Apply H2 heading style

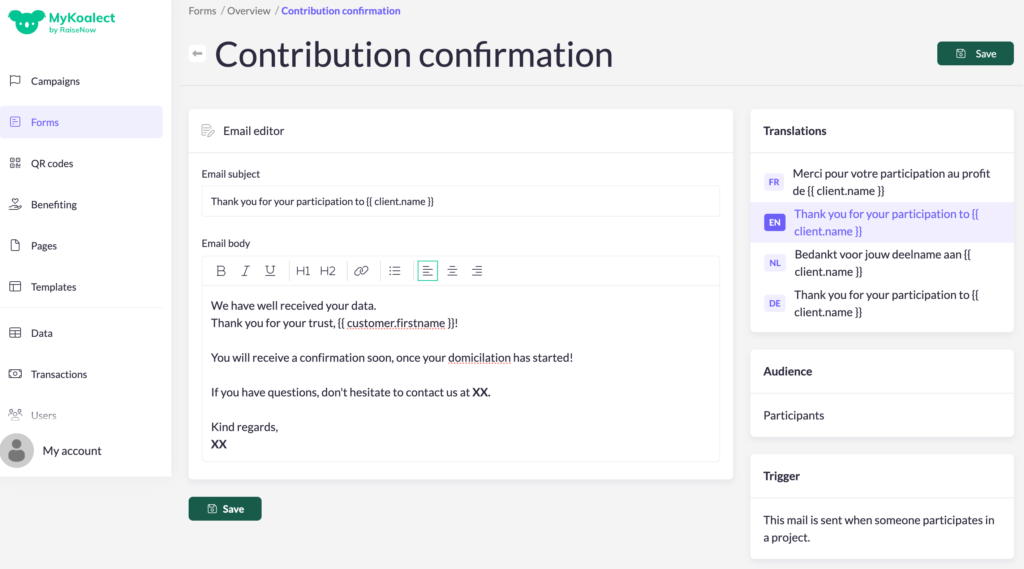coord(328,271)
